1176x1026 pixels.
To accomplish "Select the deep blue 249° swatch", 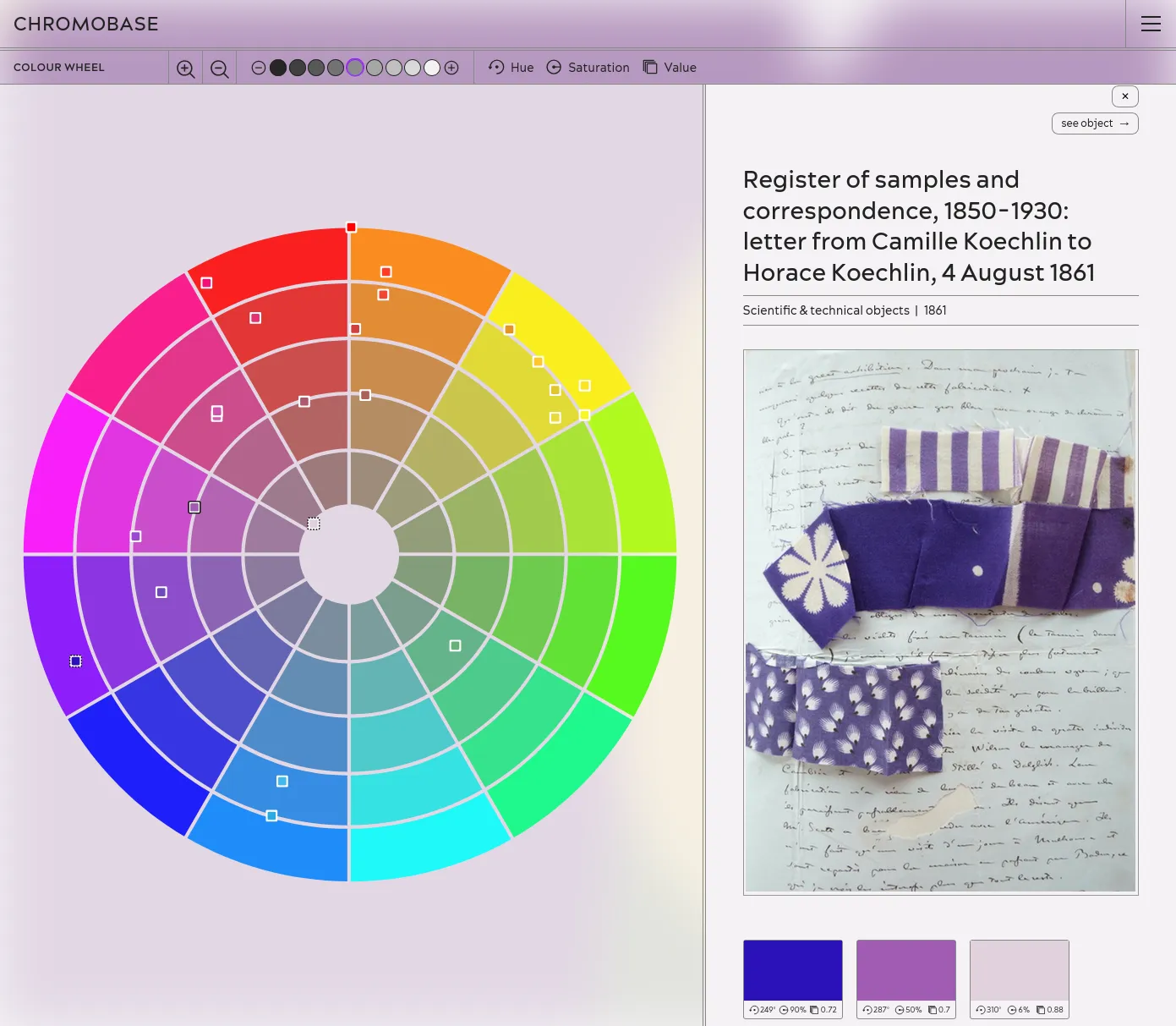I will (792, 970).
